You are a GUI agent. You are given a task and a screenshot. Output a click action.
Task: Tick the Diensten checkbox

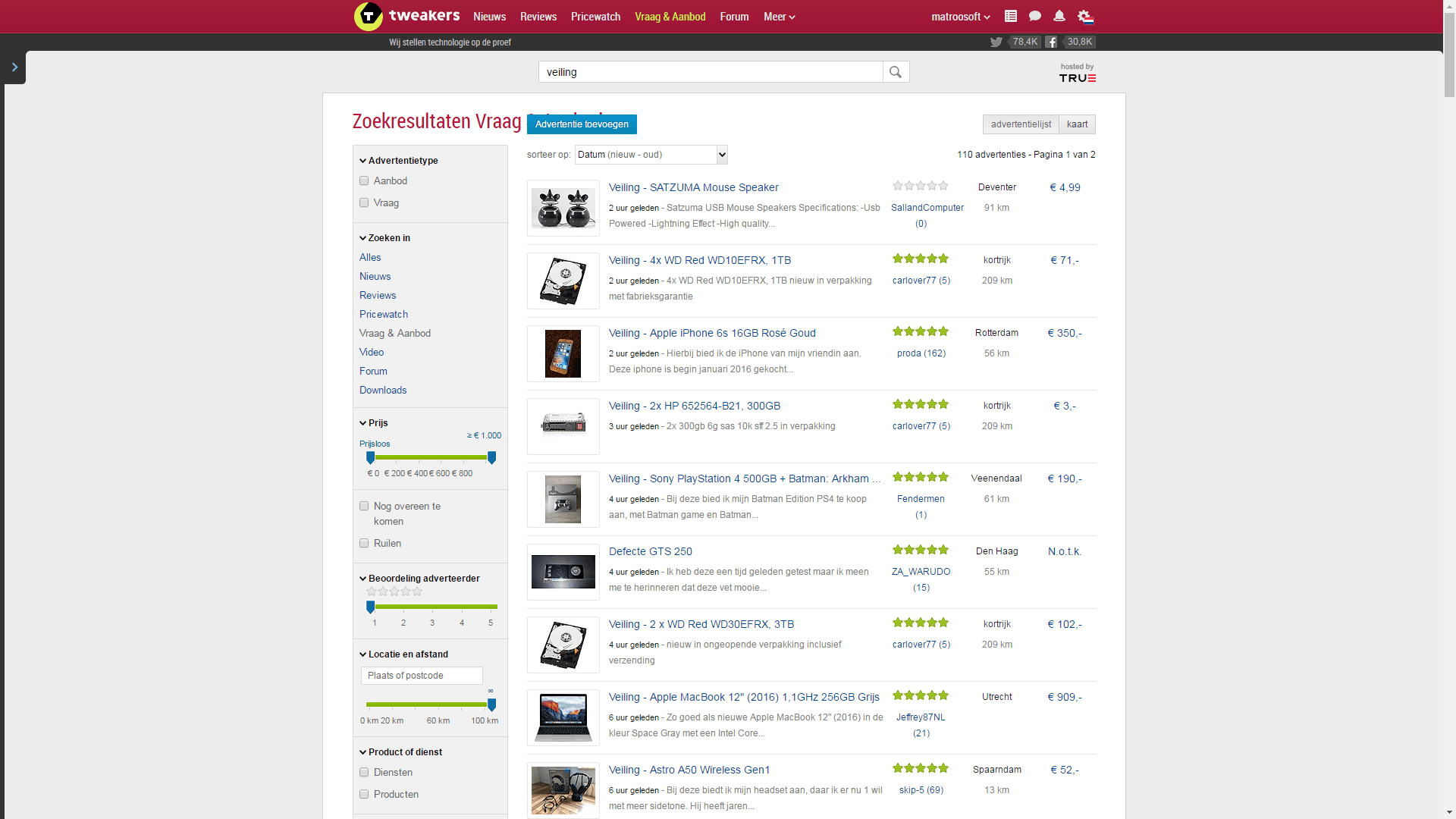(x=364, y=772)
